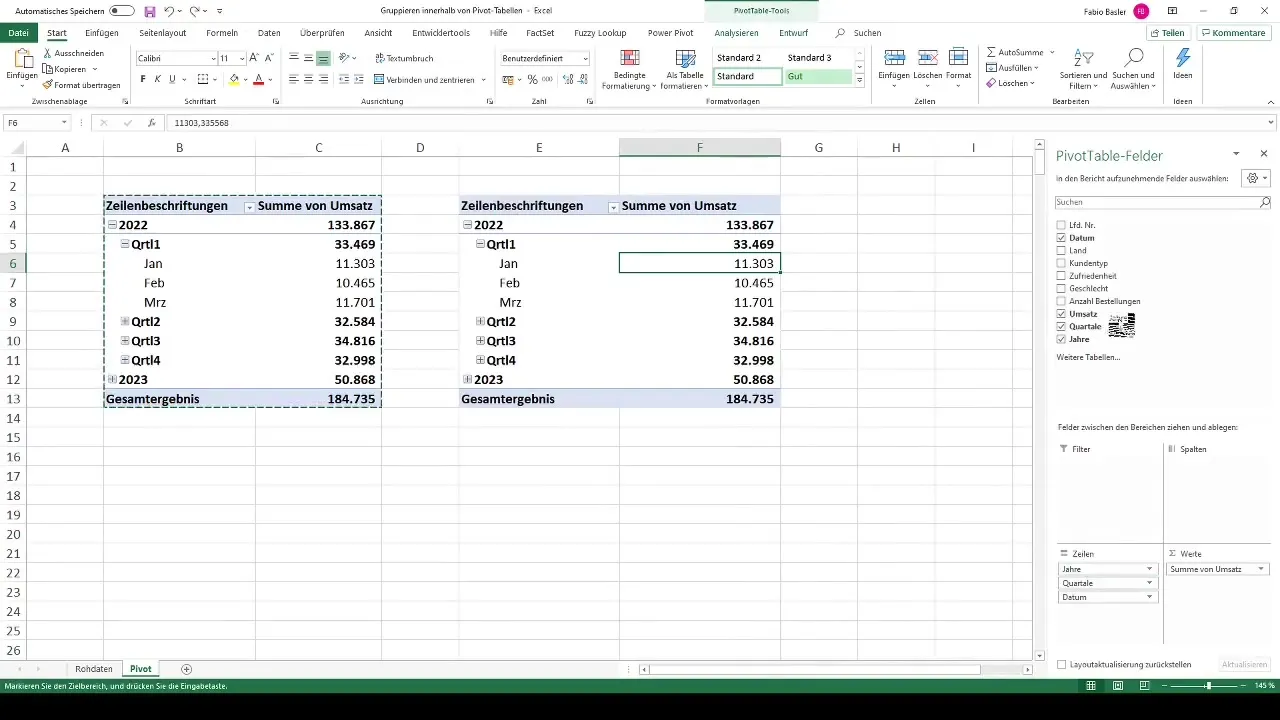The width and height of the screenshot is (1280, 720).
Task: Click Format übertragen paintbrush
Action: 48,85
